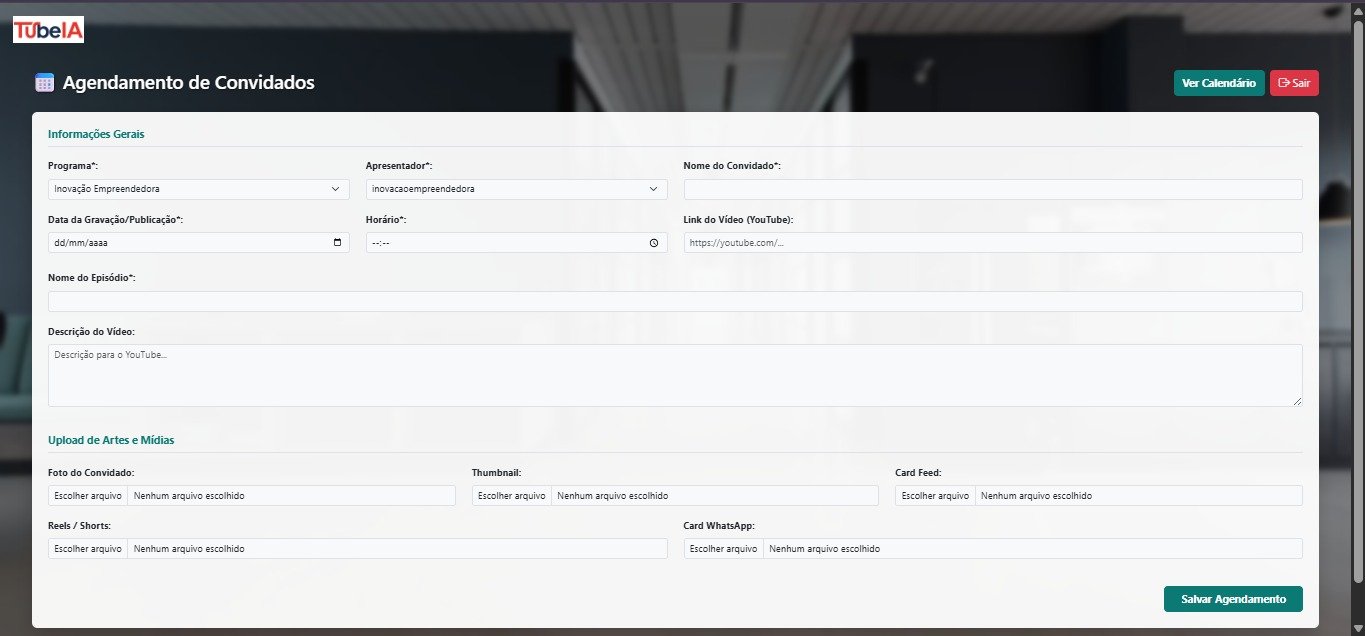
Task: Expand the Apresentador dropdown
Action: click(x=517, y=189)
